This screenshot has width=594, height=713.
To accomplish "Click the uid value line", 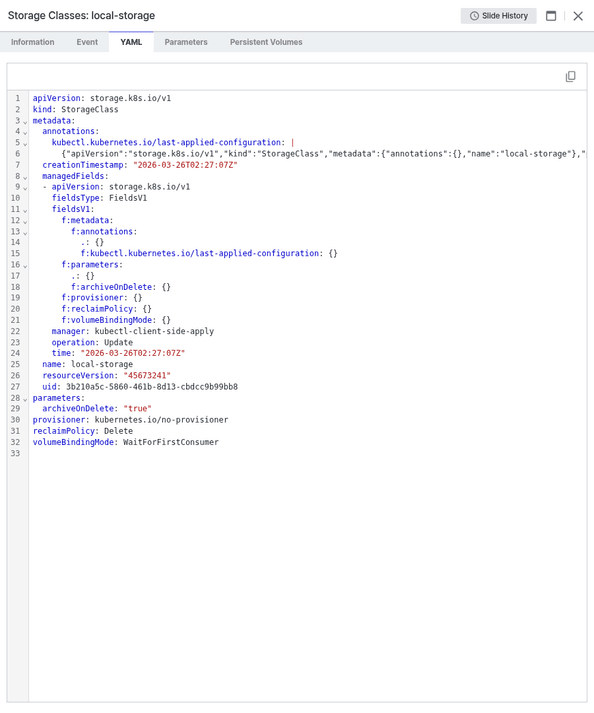I will click(140, 387).
